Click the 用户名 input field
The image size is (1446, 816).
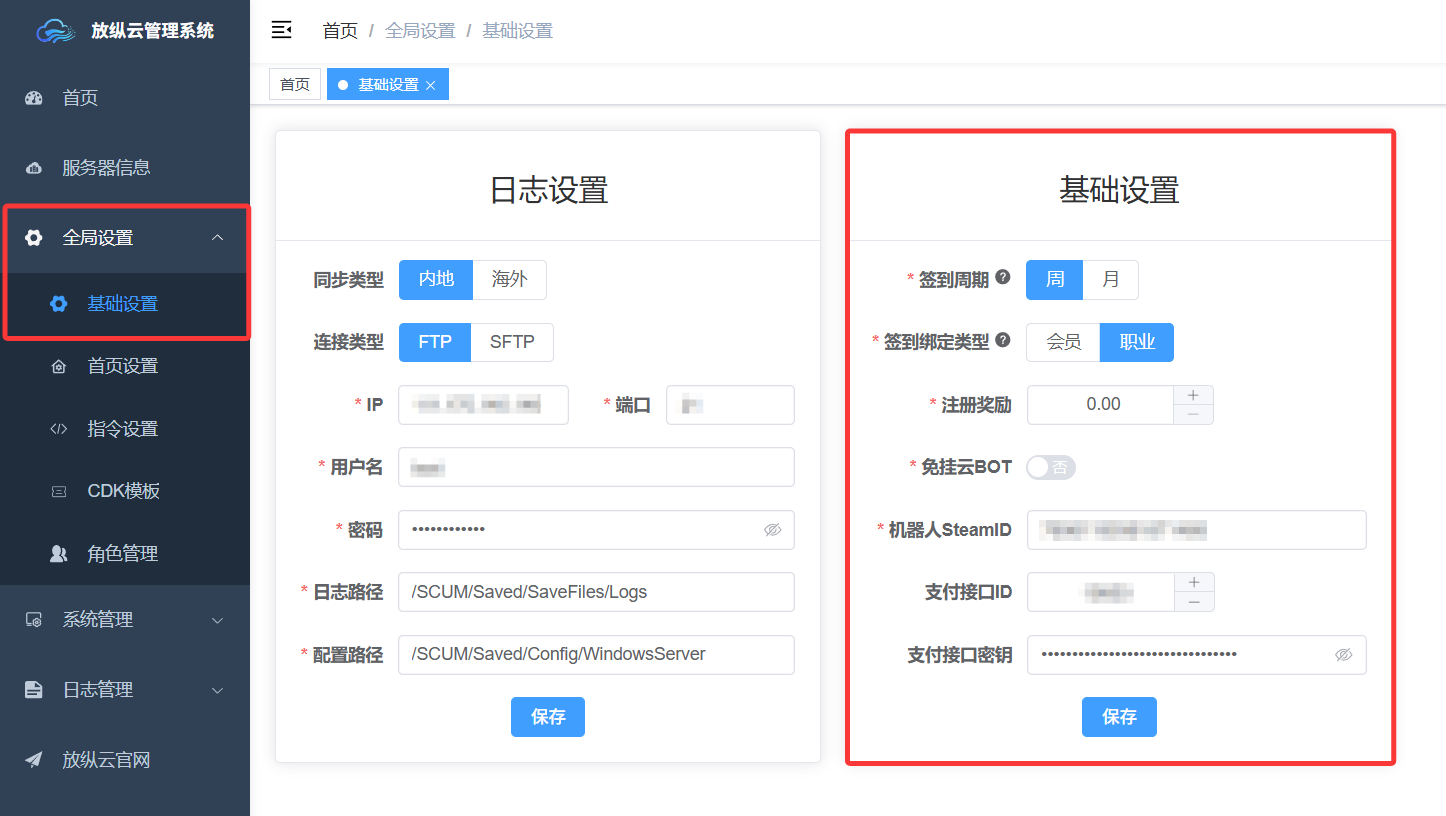click(x=596, y=467)
